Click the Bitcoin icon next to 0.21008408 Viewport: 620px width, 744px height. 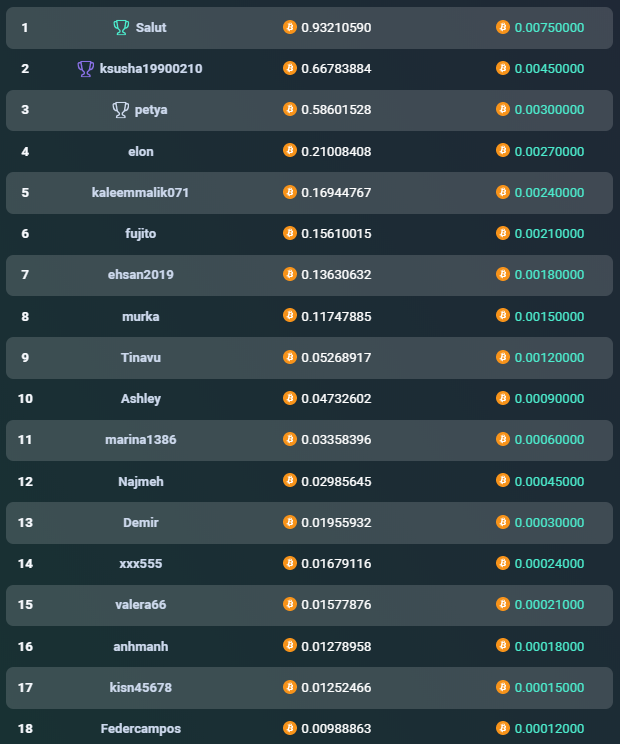290,151
